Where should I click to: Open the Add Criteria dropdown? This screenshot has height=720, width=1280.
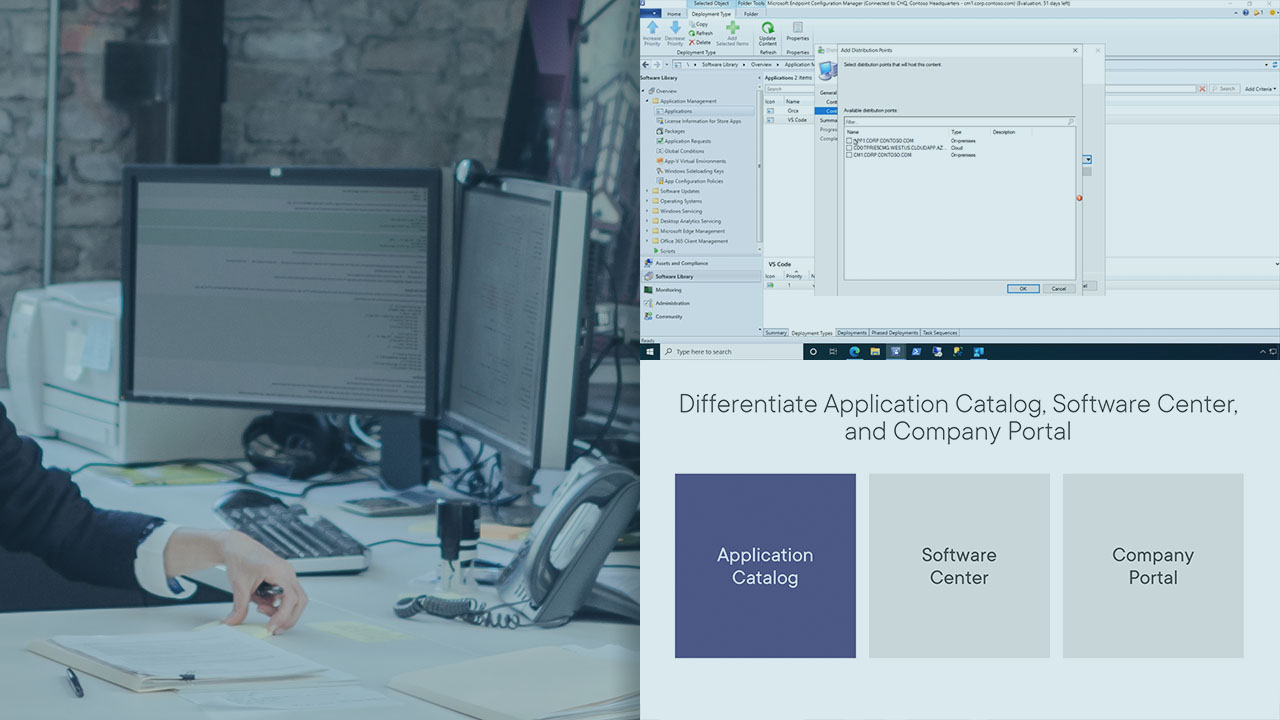coord(1260,89)
